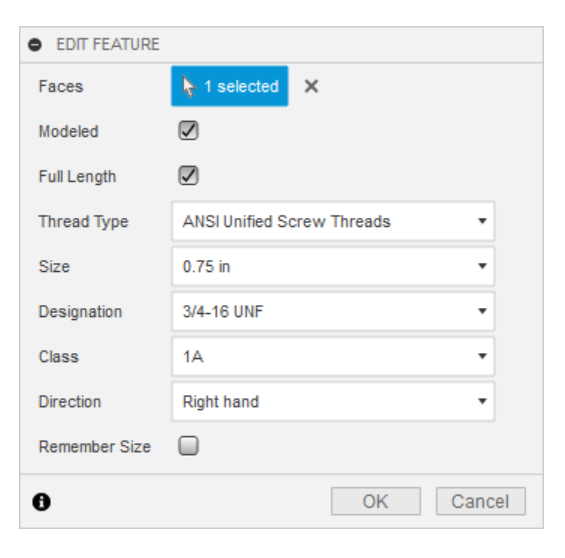Confirm the thread with OK
The image size is (565, 558).
[376, 501]
